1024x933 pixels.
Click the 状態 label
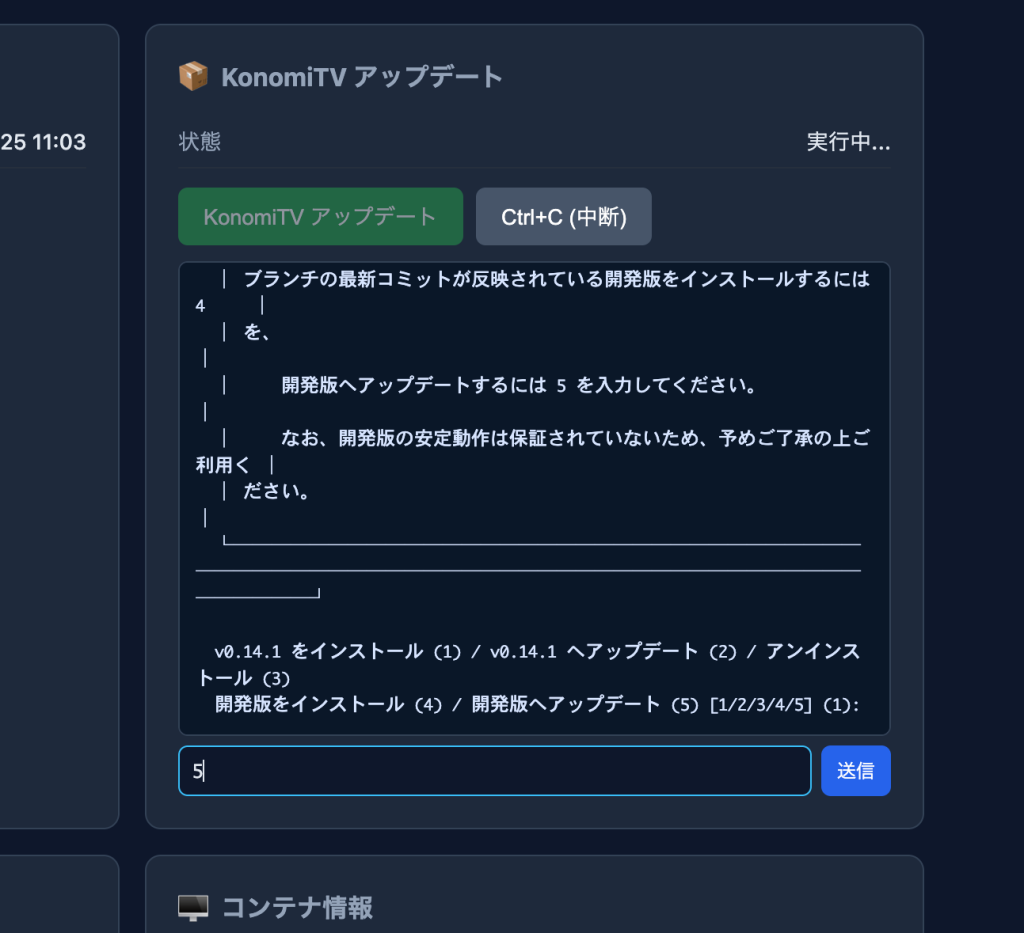click(x=200, y=142)
